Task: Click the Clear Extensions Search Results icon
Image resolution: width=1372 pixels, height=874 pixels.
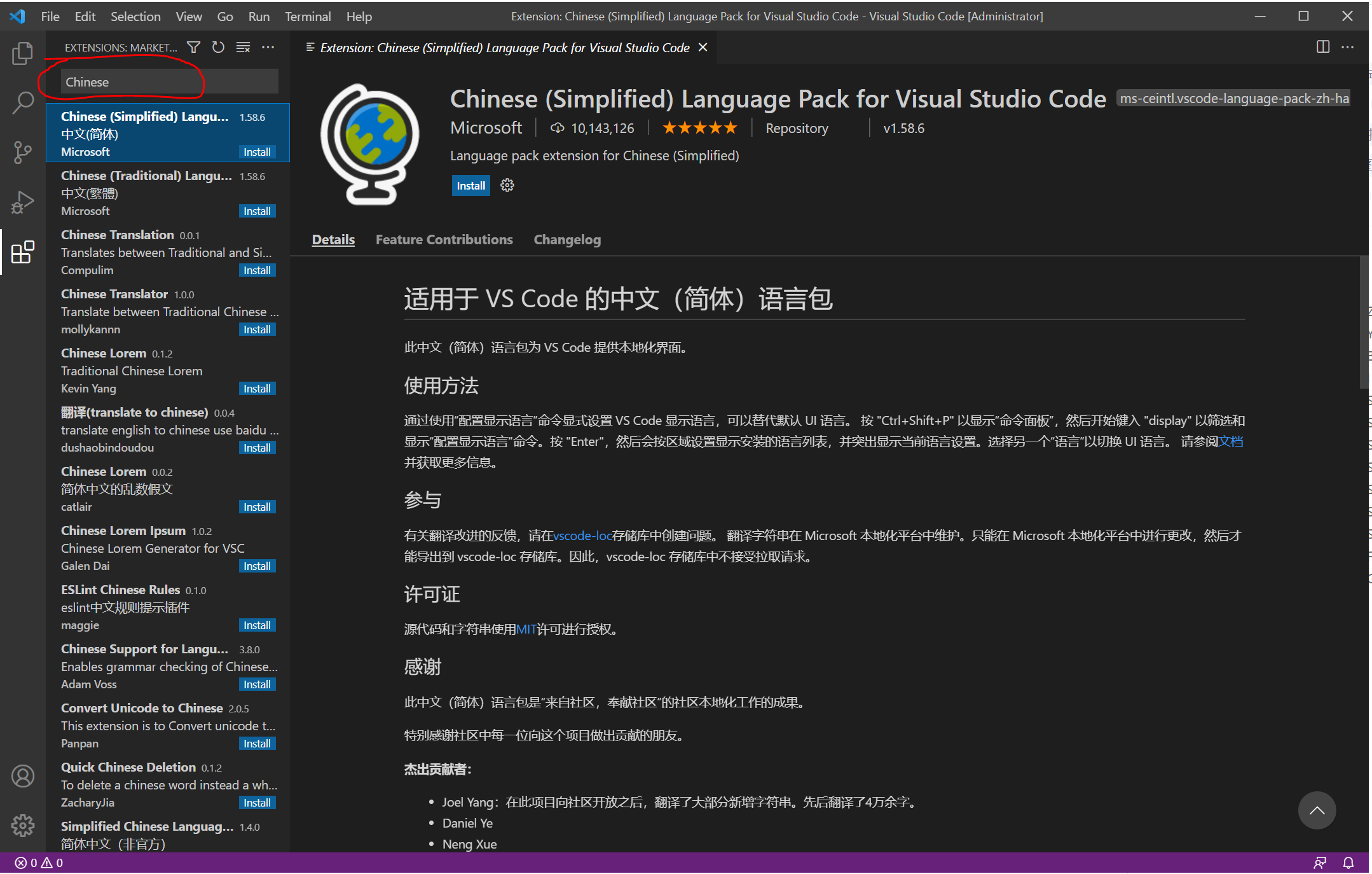Action: (x=243, y=47)
